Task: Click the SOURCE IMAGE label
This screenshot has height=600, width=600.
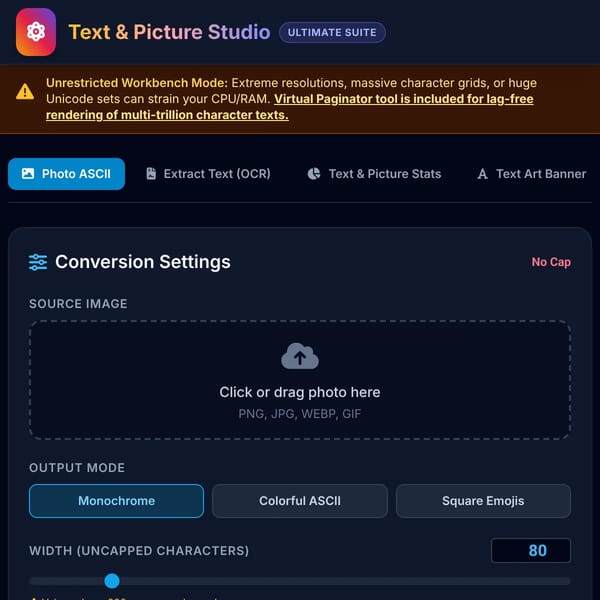Action: (78, 304)
